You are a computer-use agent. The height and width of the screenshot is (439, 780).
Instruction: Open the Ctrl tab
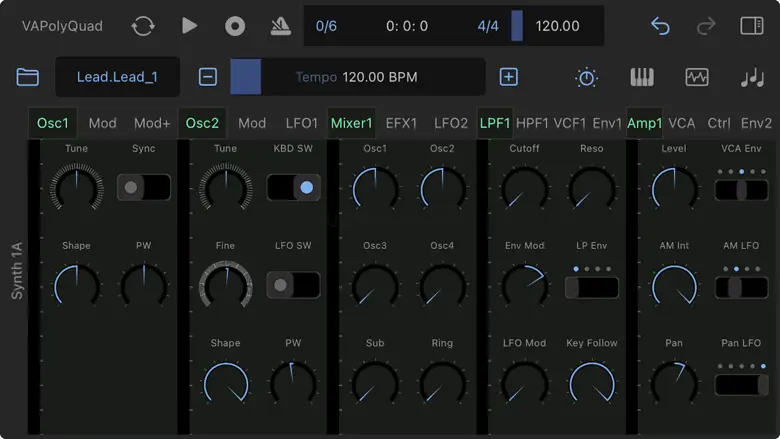[719, 123]
